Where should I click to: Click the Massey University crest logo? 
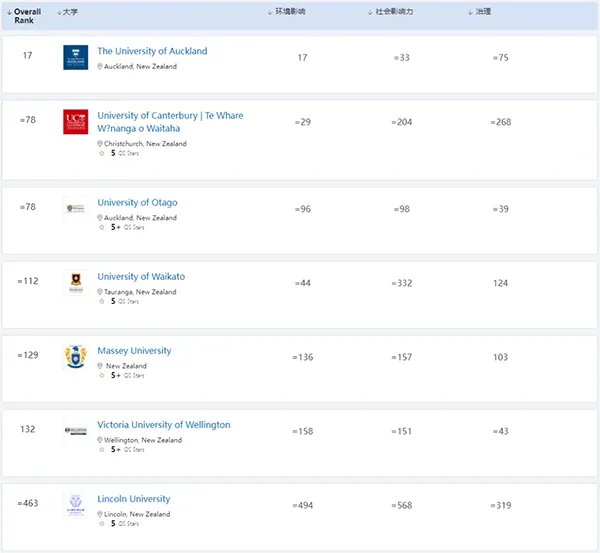click(x=75, y=357)
